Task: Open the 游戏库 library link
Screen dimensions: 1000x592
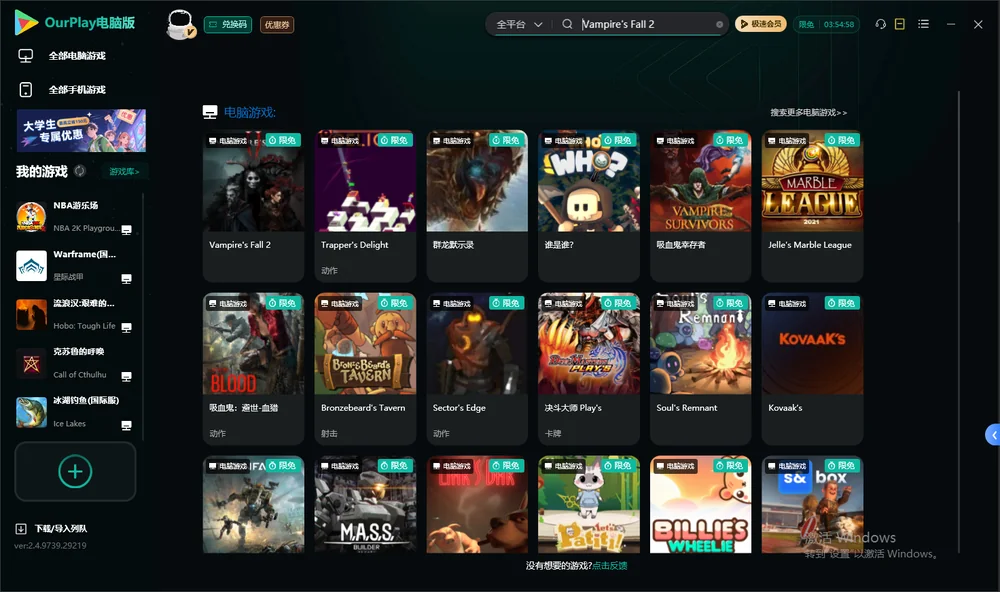Action: click(x=124, y=172)
